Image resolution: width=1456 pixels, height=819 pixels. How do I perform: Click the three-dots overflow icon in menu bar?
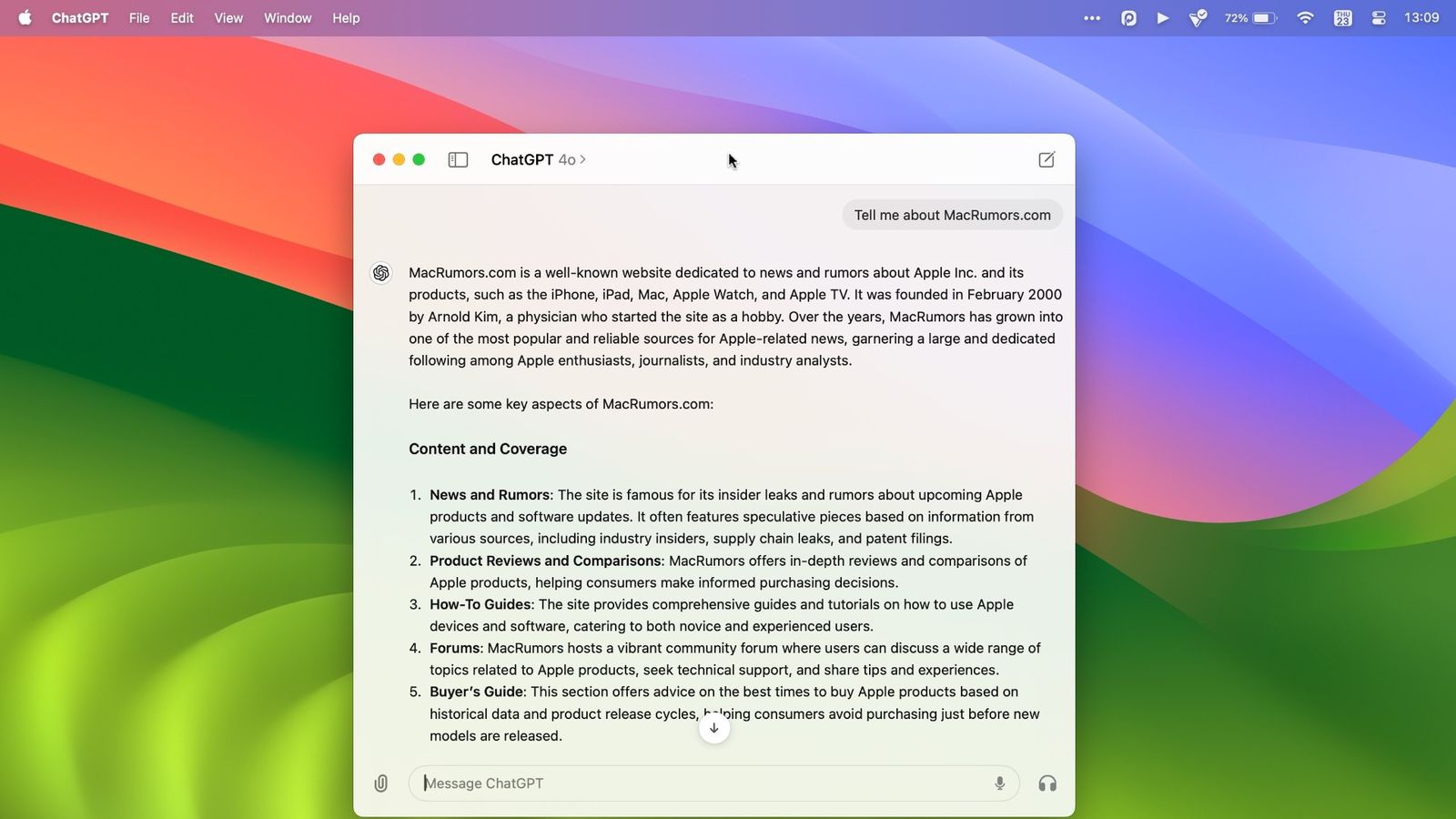point(1092,17)
